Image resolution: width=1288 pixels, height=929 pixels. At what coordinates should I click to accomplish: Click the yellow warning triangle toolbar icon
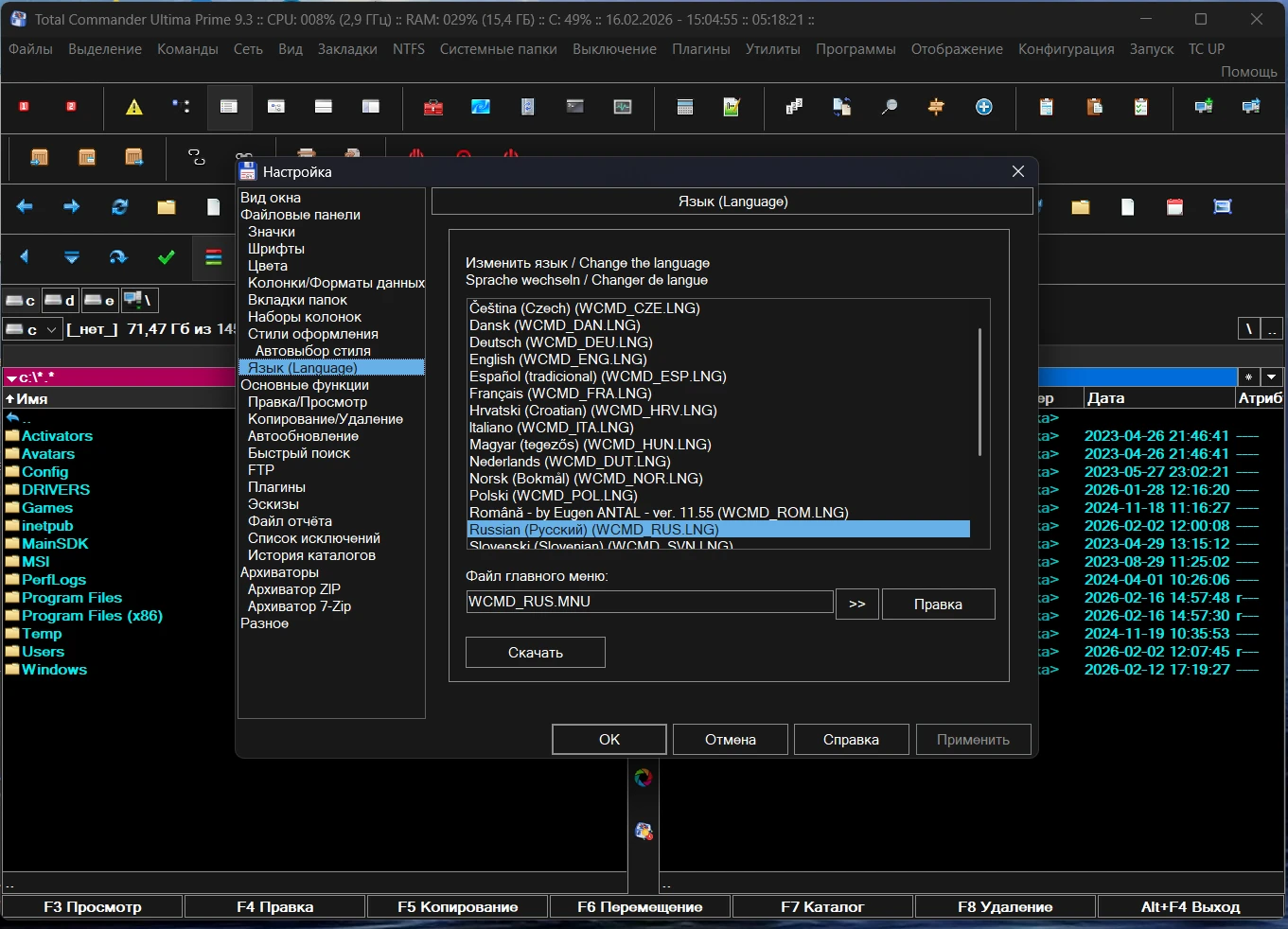(x=134, y=107)
